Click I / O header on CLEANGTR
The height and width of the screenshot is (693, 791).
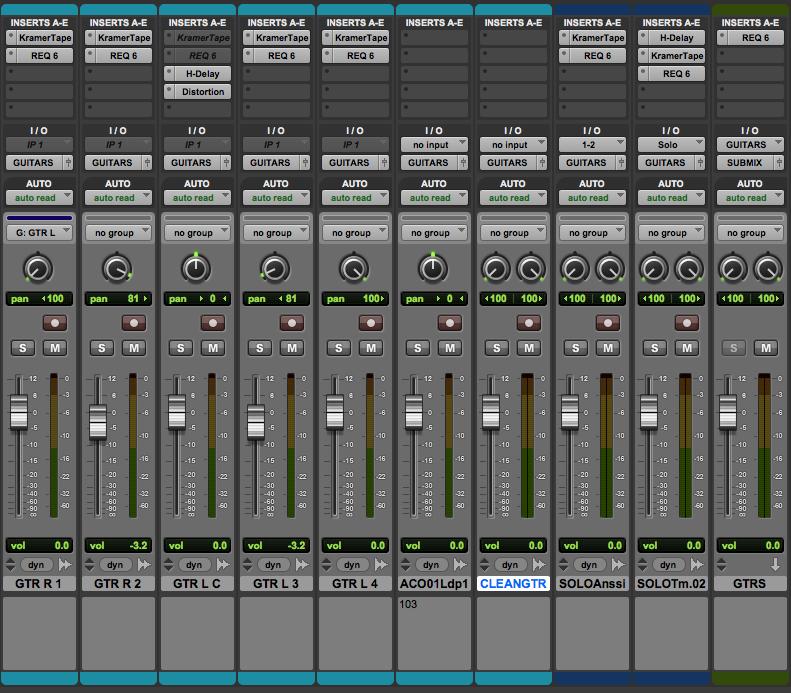(x=513, y=130)
